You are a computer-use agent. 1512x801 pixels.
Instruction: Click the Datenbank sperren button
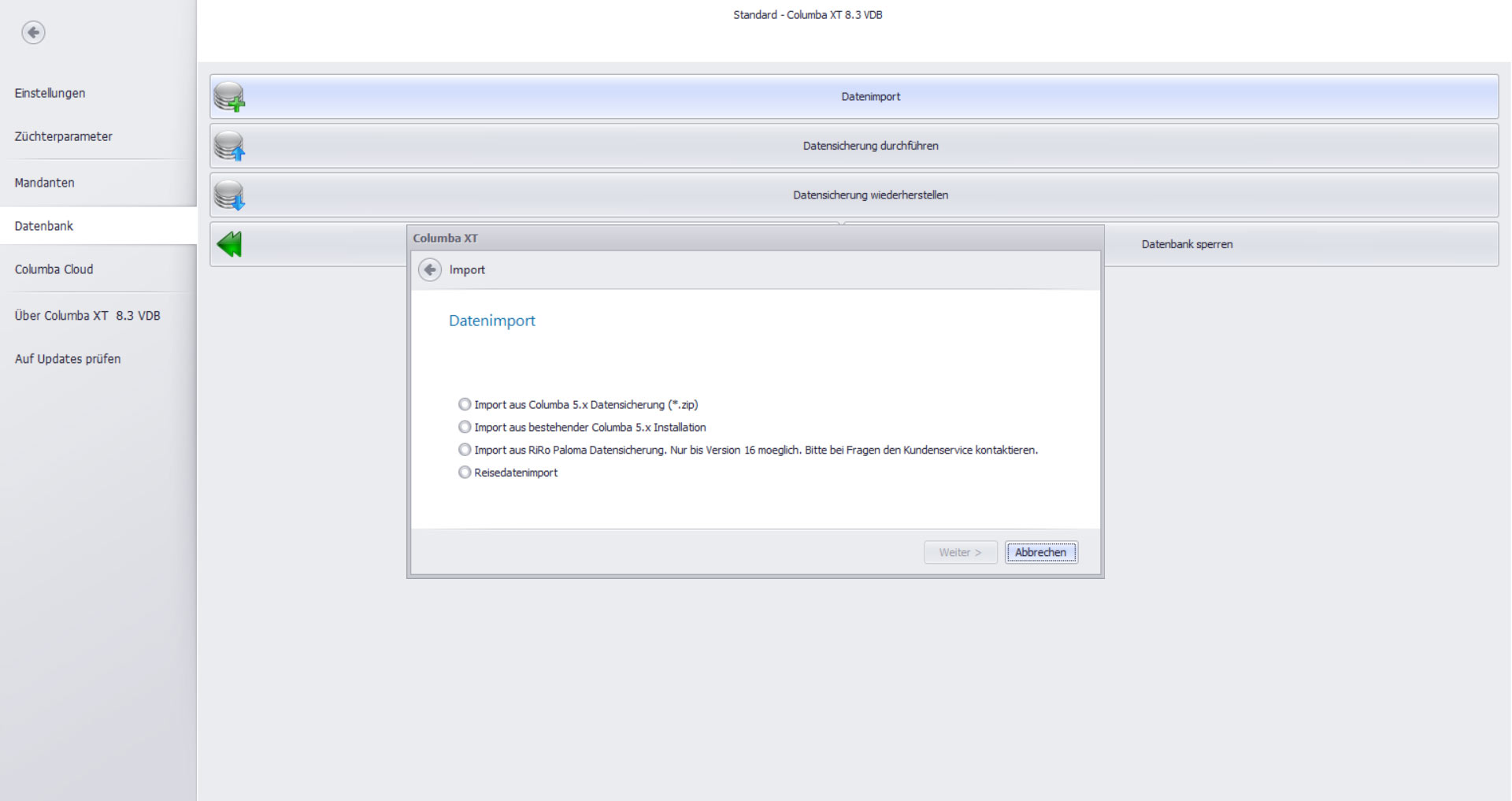click(1187, 244)
